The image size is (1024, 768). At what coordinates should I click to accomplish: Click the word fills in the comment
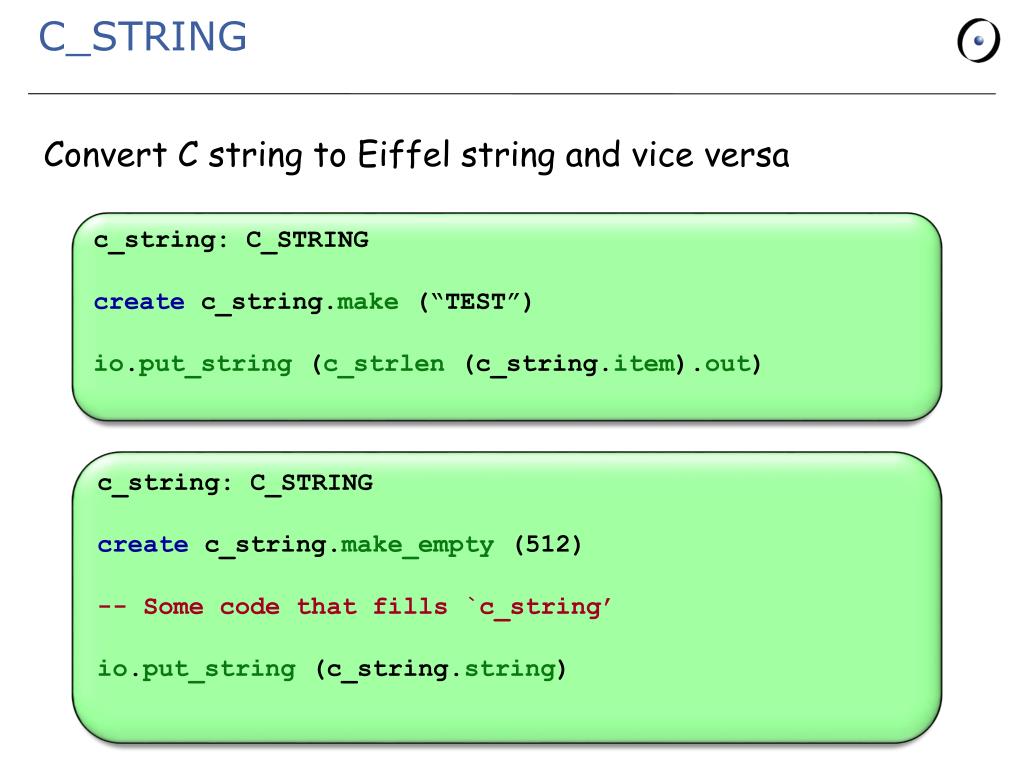pos(410,607)
